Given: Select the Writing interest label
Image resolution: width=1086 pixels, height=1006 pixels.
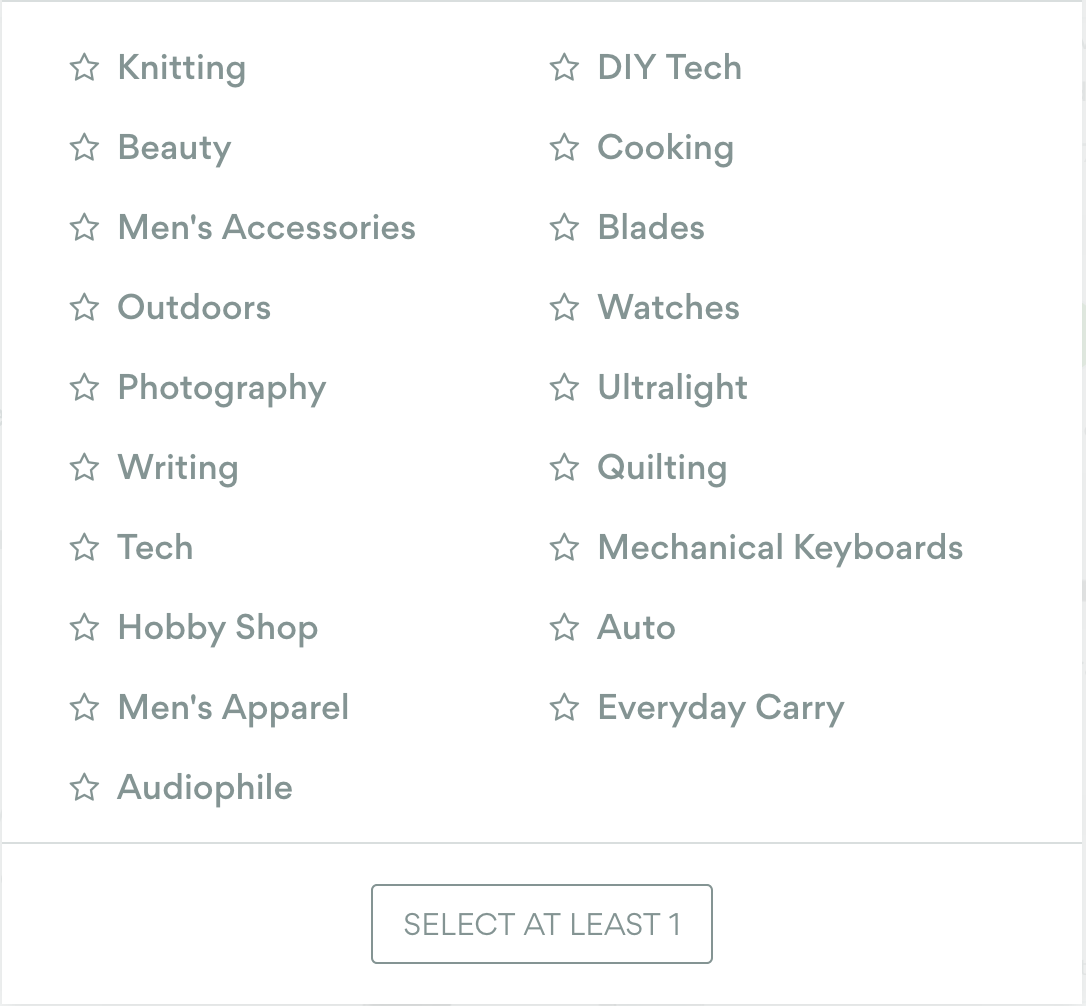Looking at the screenshot, I should (178, 468).
